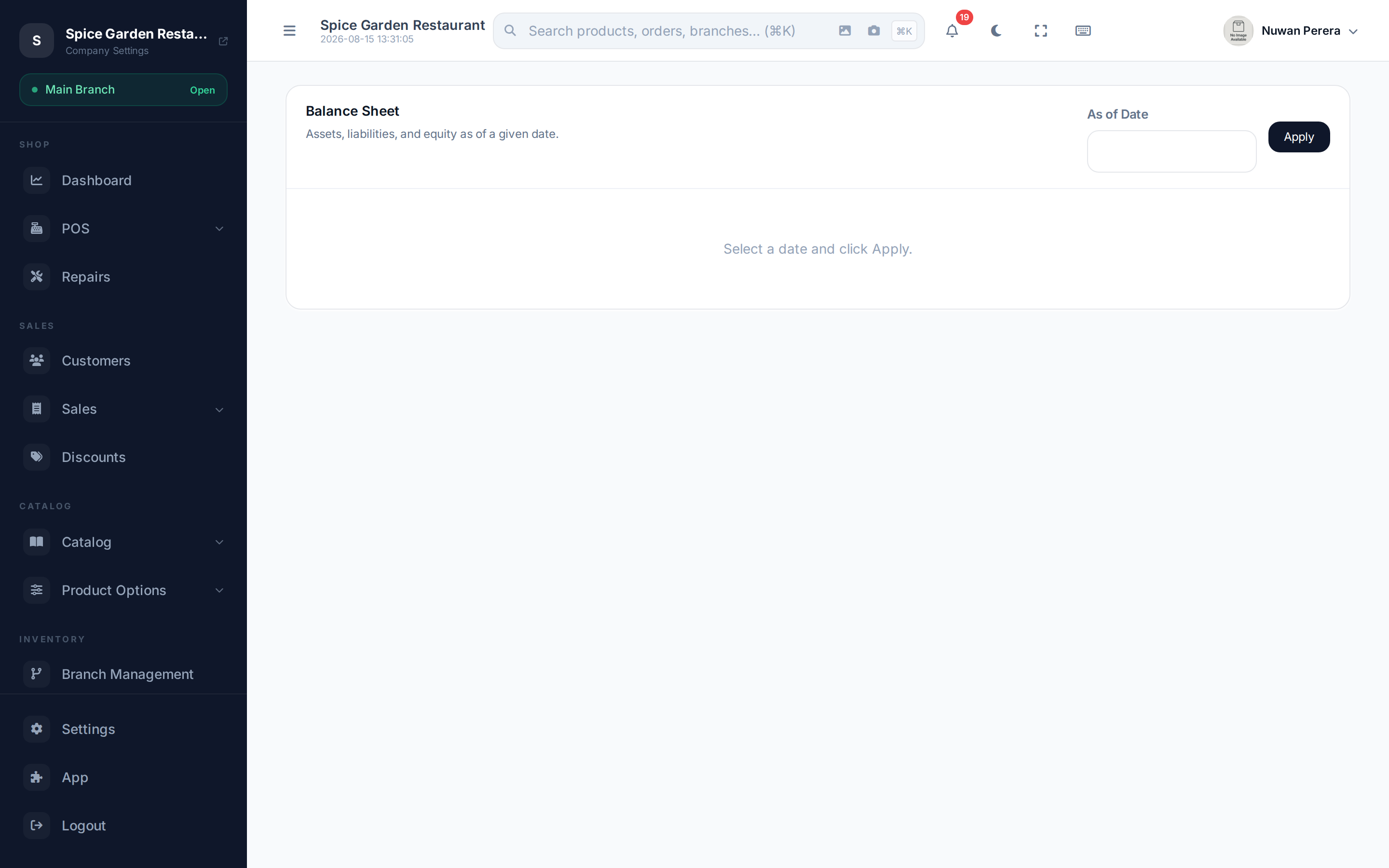Click the camera search icon

[873, 30]
